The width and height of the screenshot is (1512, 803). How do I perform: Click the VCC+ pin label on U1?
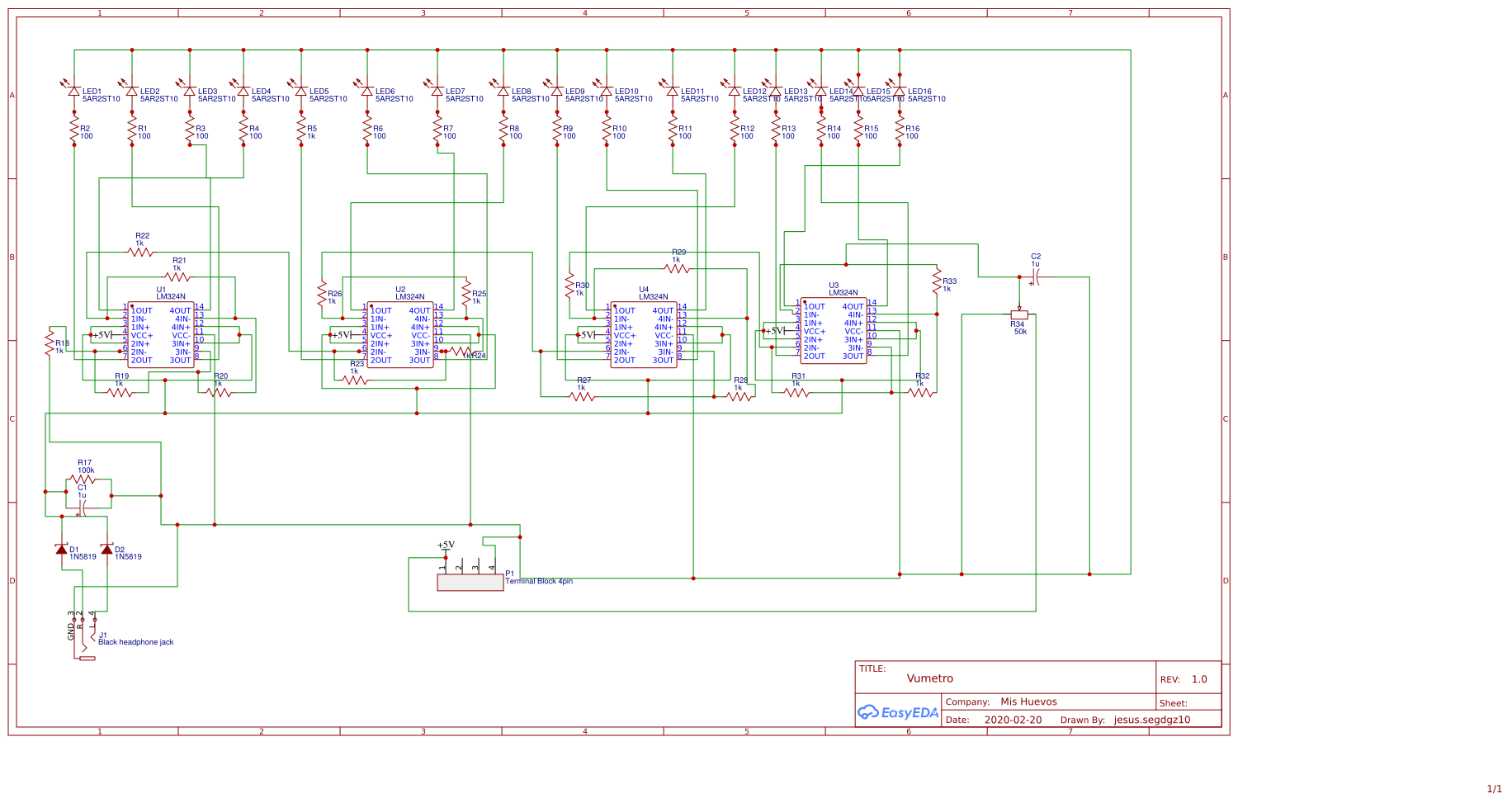142,336
